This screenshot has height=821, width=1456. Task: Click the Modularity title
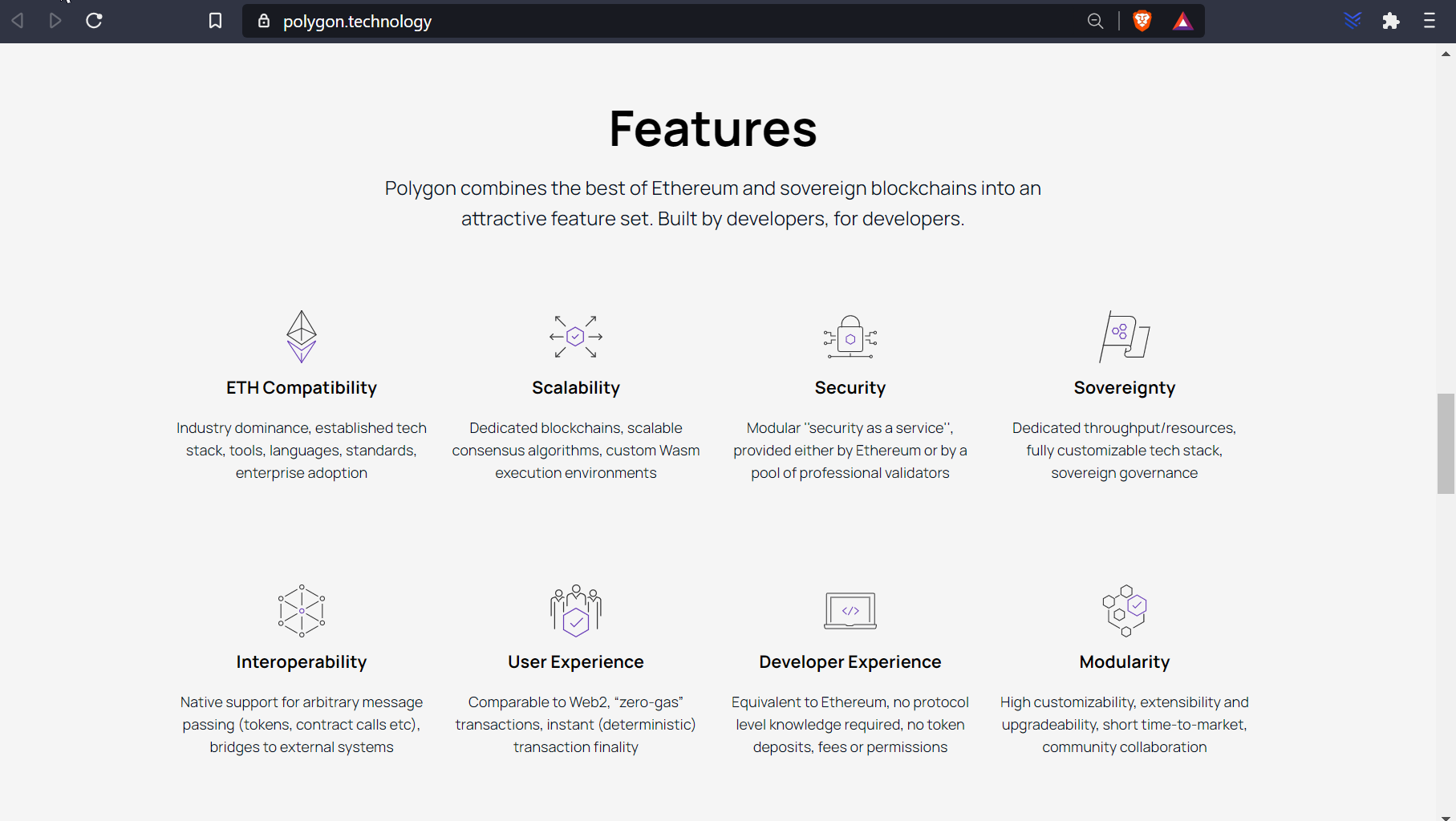[x=1125, y=662]
